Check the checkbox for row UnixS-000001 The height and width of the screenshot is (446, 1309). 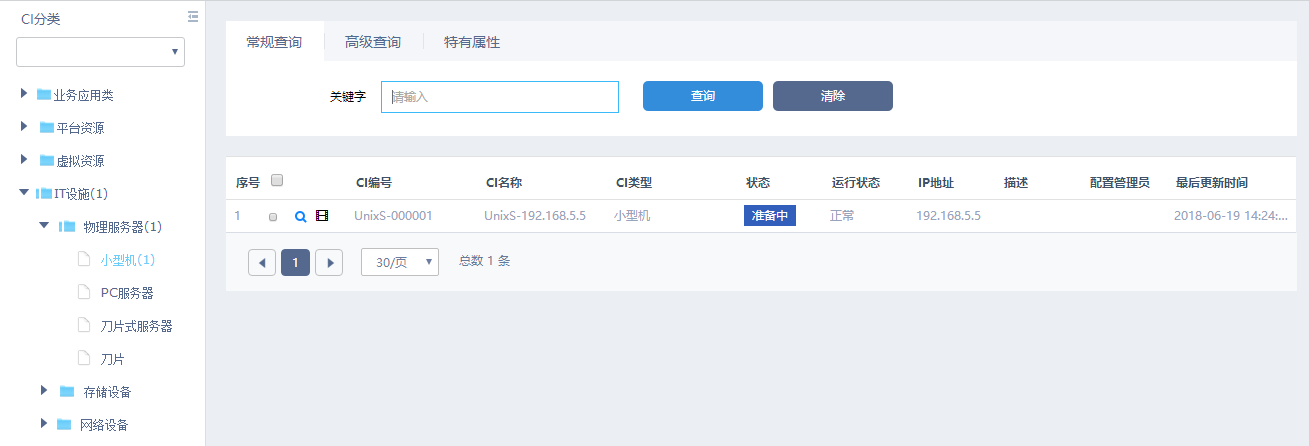coord(273,217)
